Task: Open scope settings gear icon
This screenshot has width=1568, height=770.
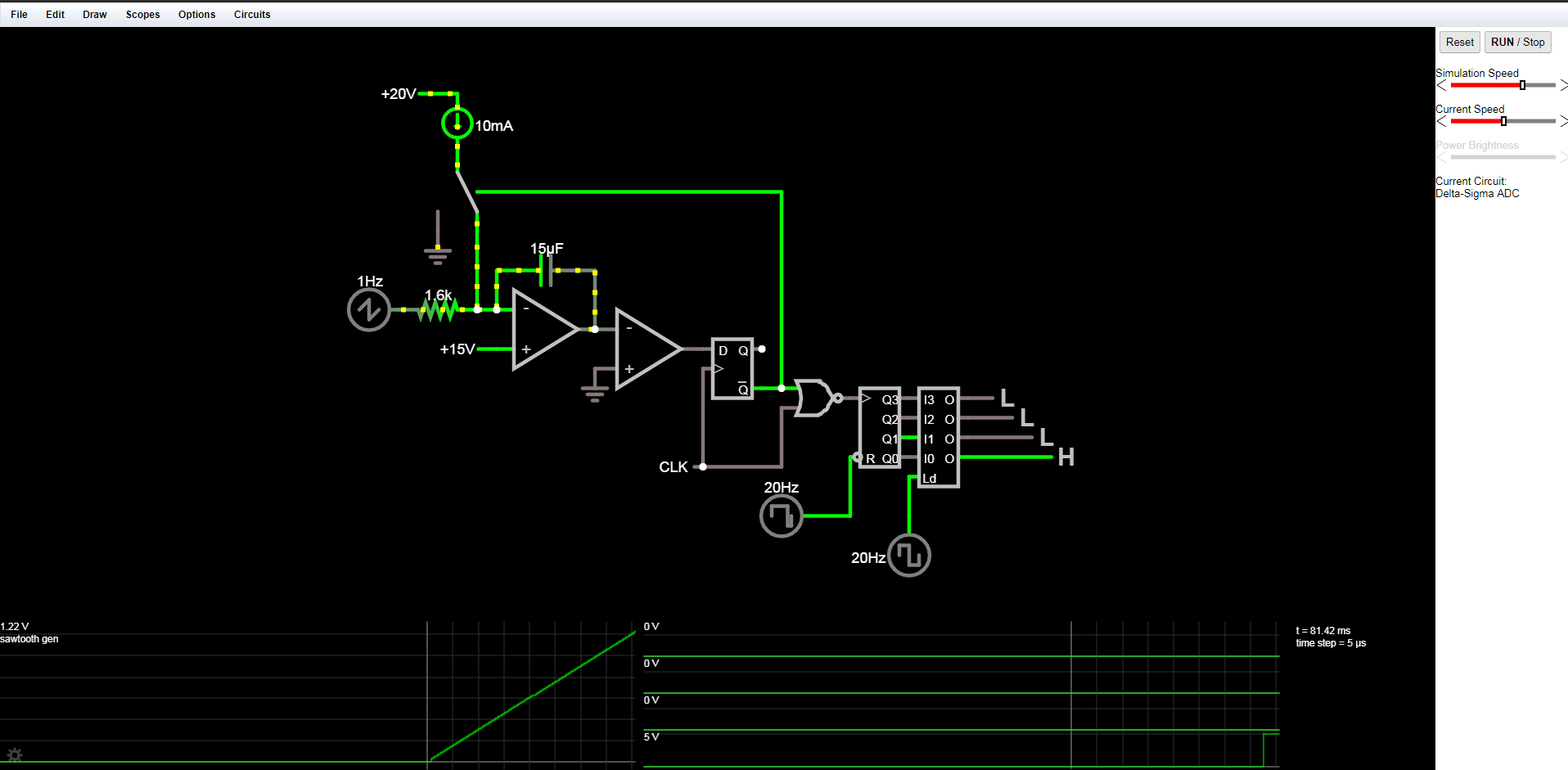Action: pyautogui.click(x=14, y=754)
